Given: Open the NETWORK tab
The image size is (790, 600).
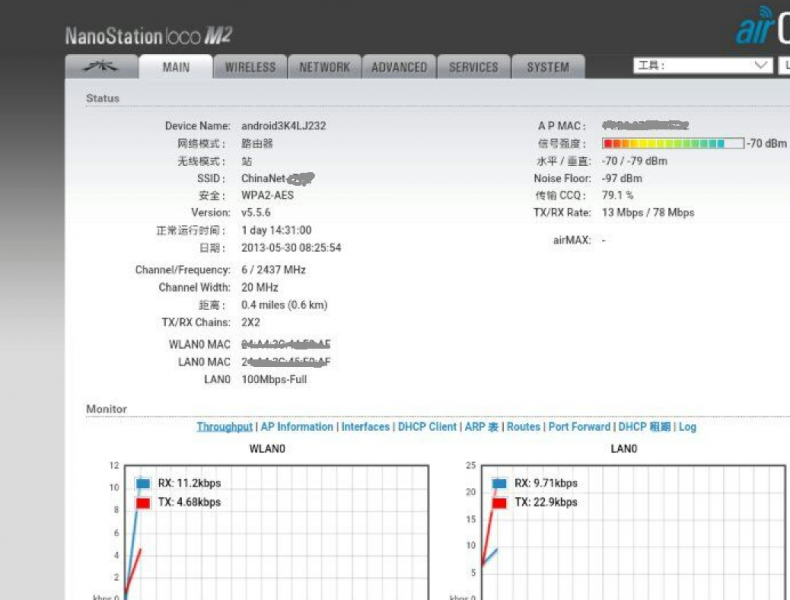Looking at the screenshot, I should click(324, 66).
